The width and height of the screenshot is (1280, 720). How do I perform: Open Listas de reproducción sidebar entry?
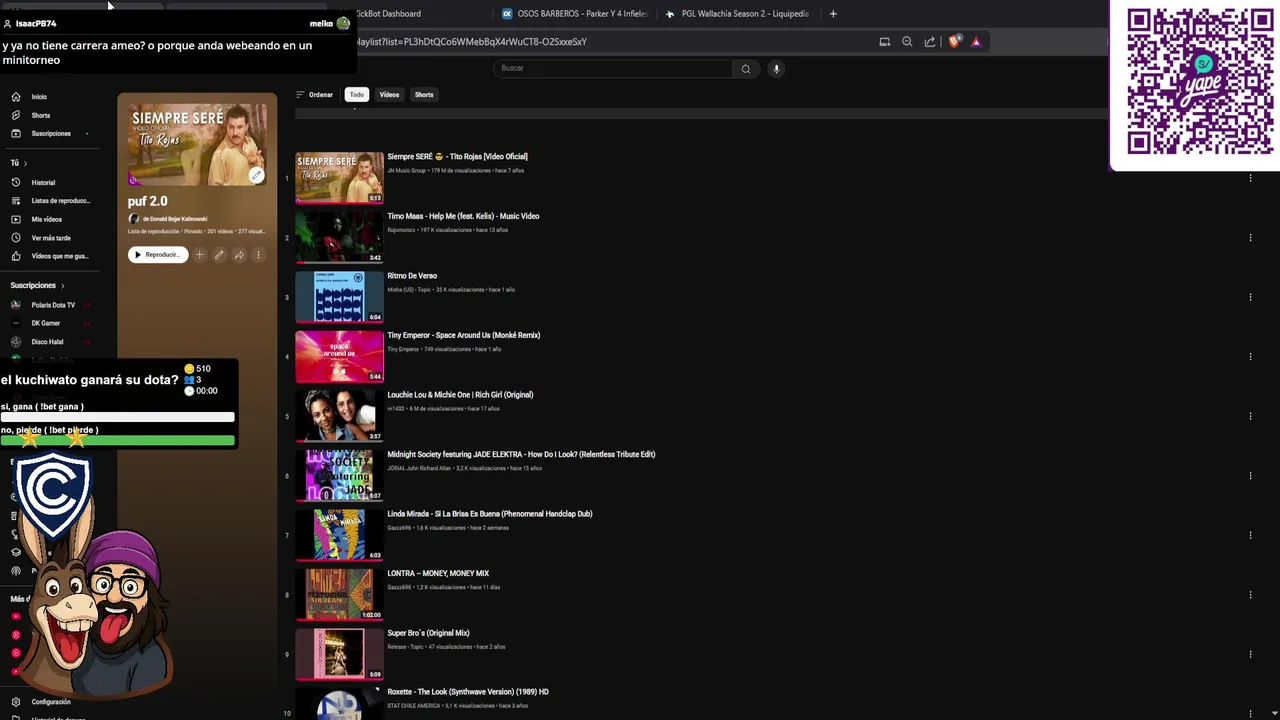click(50, 201)
